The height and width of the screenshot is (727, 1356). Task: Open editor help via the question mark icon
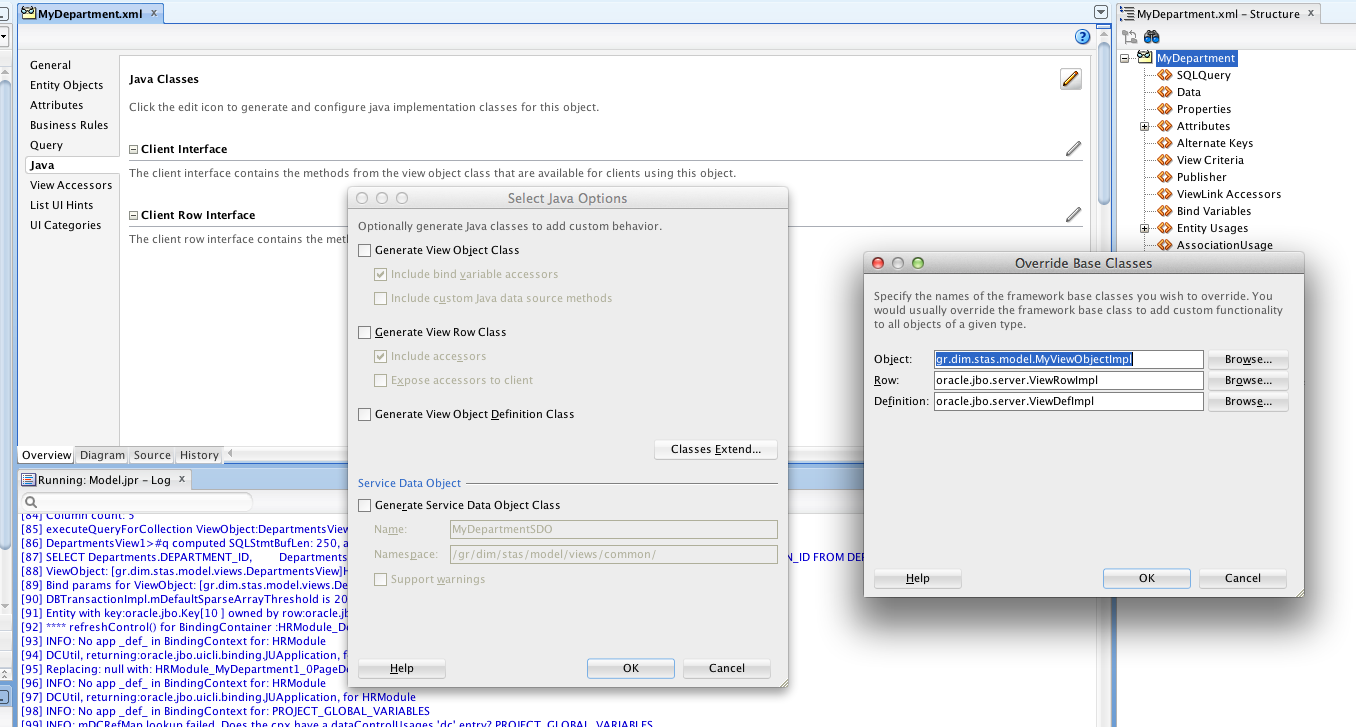coord(1081,36)
